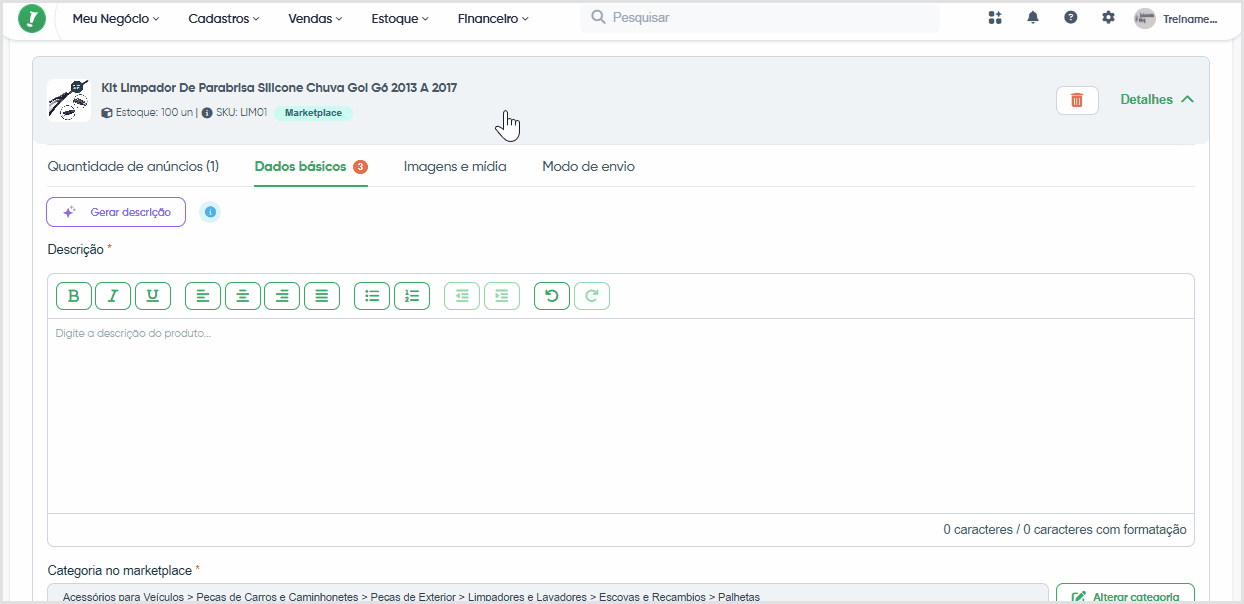The width and height of the screenshot is (1244, 604).
Task: Click the product title Kit Limpador De Parabrisa
Action: click(x=279, y=88)
